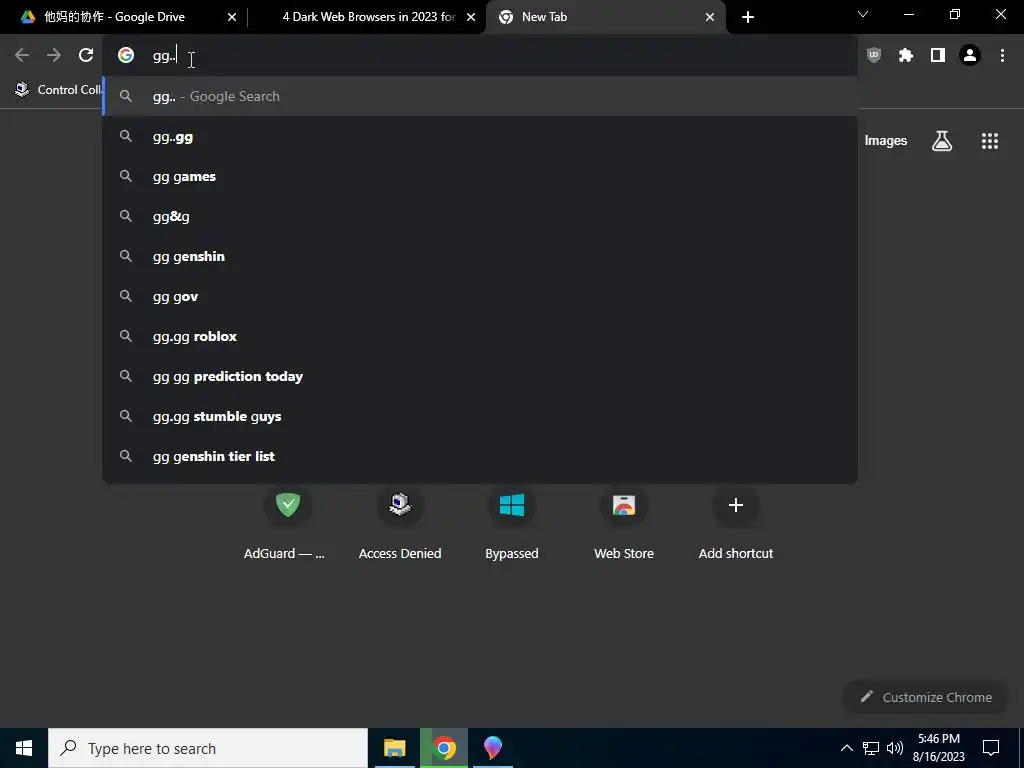Open the taskbar clock and date

(938, 748)
